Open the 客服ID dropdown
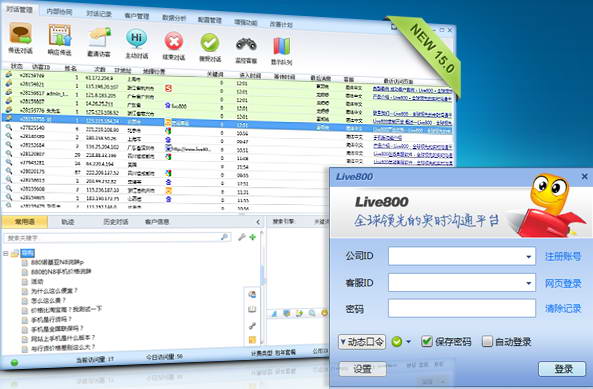Image resolution: width=593 pixels, height=389 pixels. point(528,283)
